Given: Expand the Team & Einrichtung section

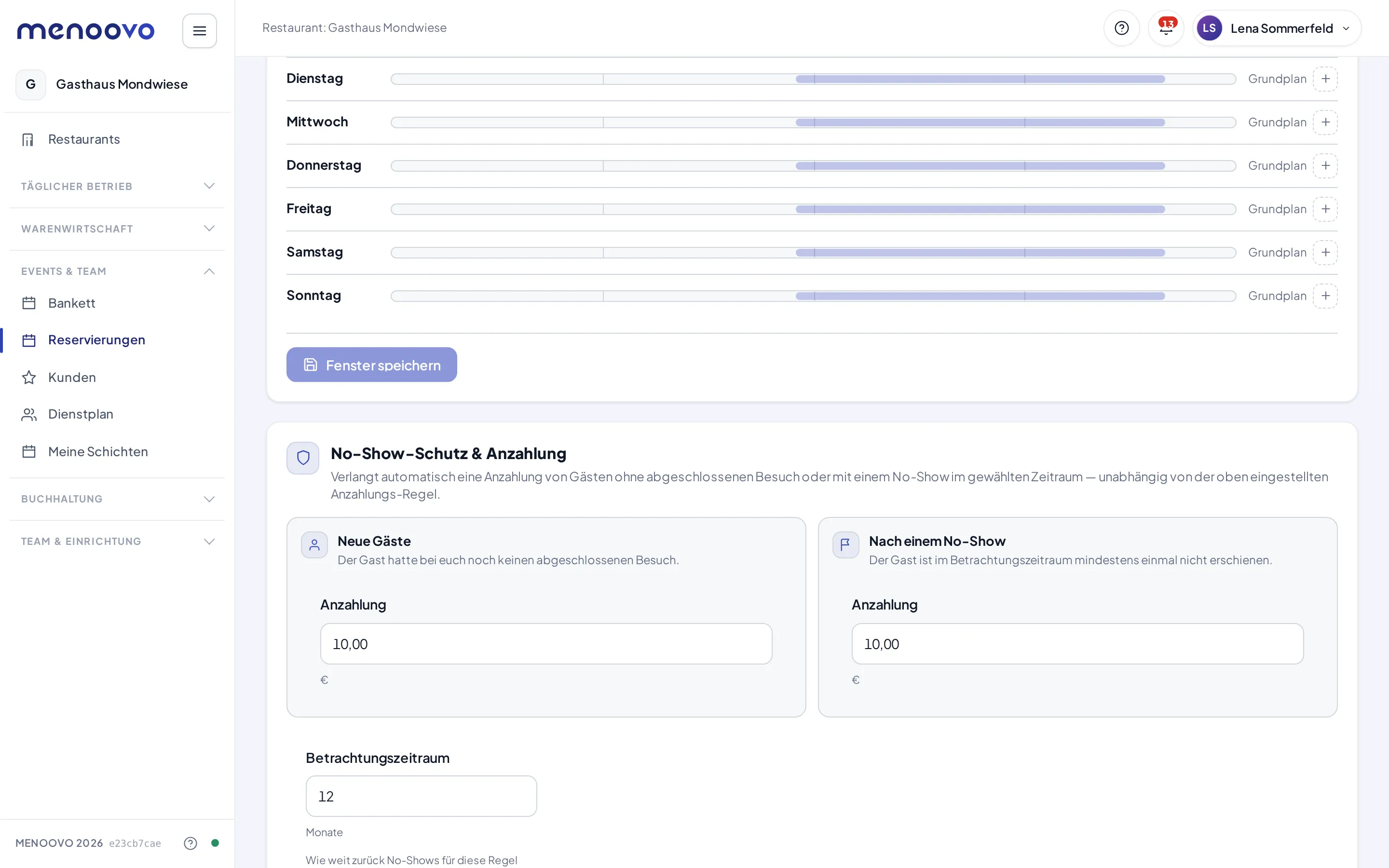Looking at the screenshot, I should coord(117,542).
